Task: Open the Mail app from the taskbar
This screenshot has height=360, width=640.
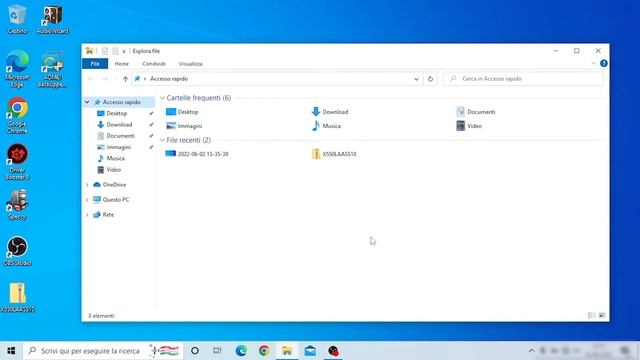Action: pyautogui.click(x=310, y=351)
